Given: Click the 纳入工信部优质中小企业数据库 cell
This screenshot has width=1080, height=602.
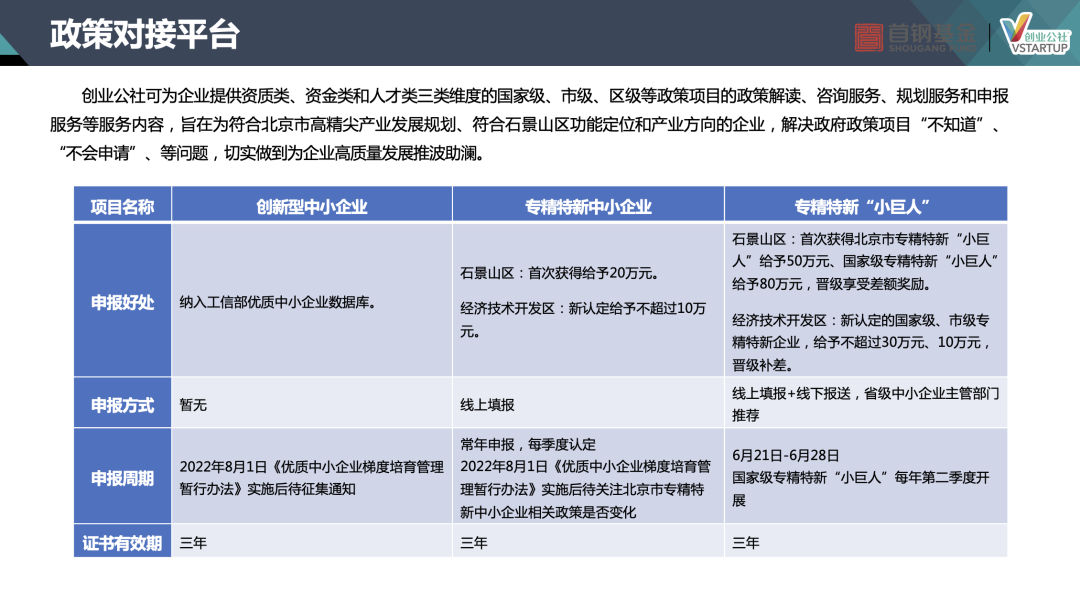Looking at the screenshot, I should tap(277, 302).
